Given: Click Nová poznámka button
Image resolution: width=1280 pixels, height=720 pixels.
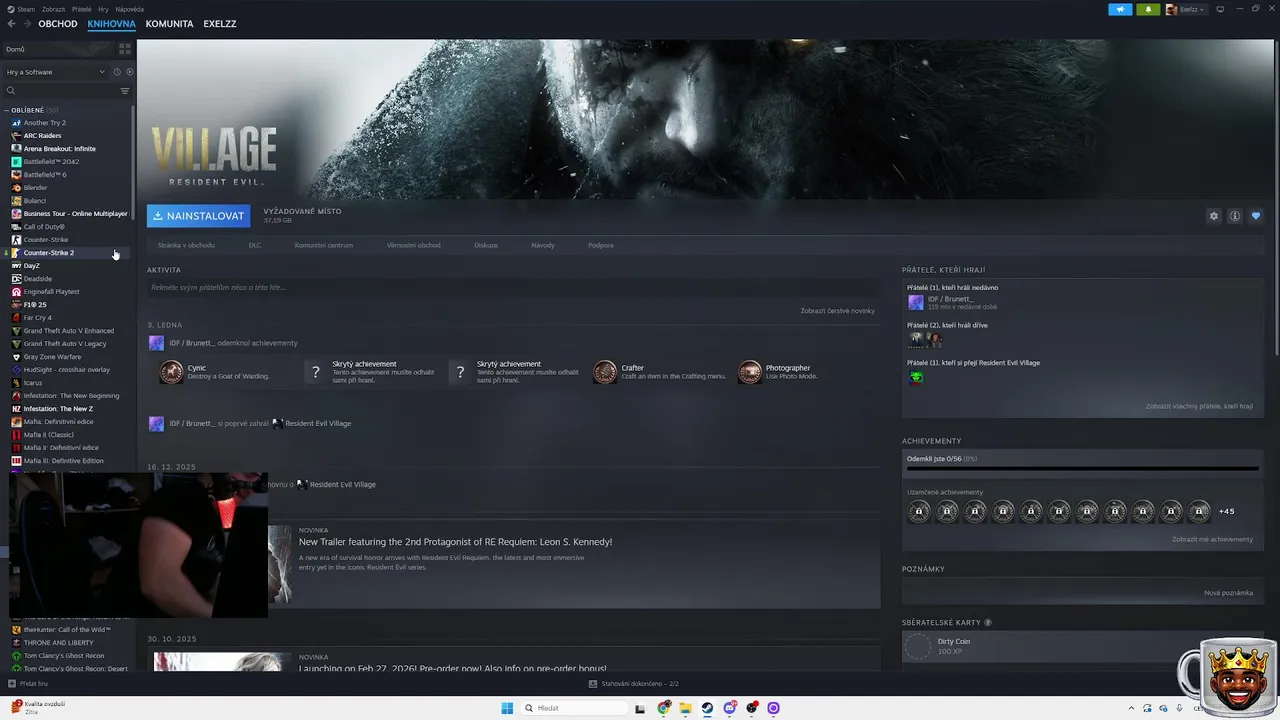Looking at the screenshot, I should (x=1228, y=593).
